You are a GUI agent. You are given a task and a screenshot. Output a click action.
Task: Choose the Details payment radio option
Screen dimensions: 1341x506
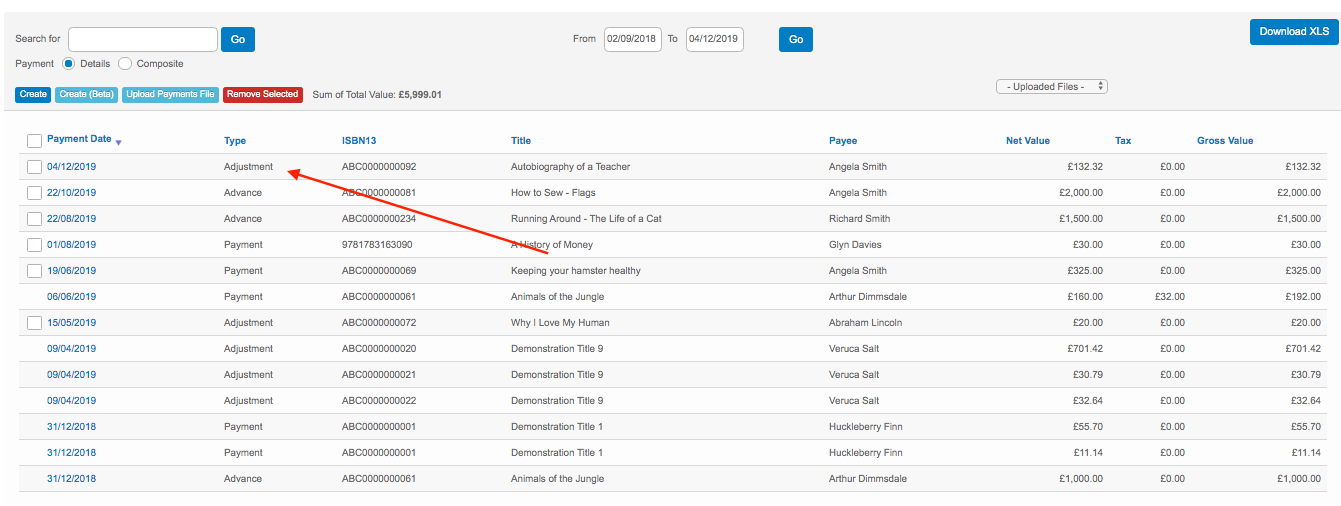point(69,64)
